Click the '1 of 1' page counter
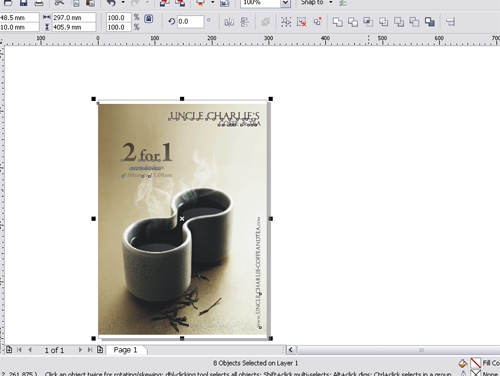Viewport: 500px width, 376px height. (x=54, y=350)
